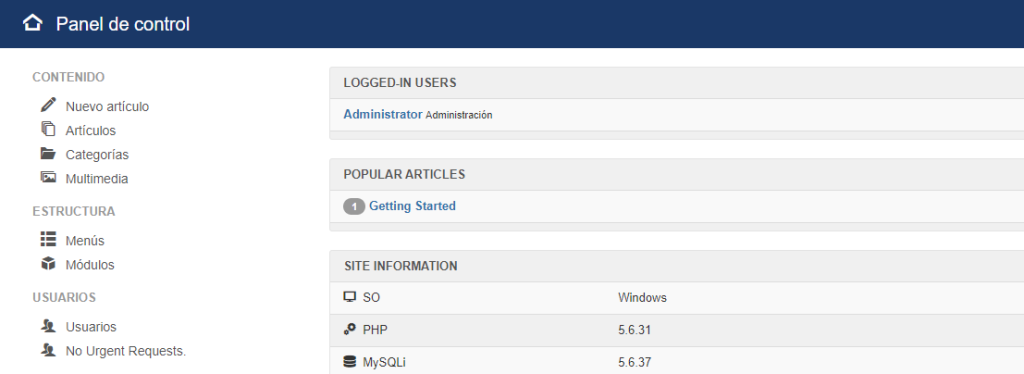Click No Urgent Requests link
The image size is (1024, 374).
pos(125,351)
